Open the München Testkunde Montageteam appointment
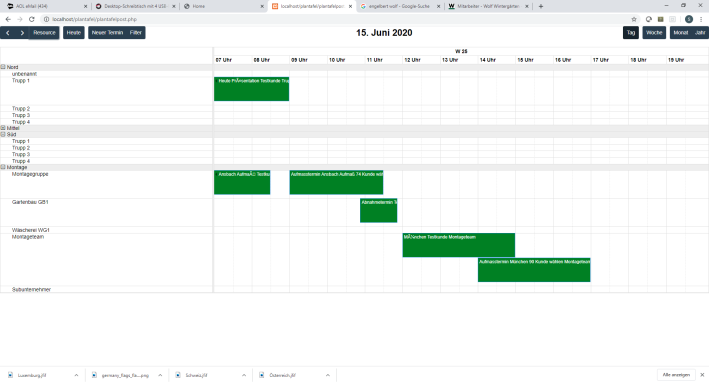The height and width of the screenshot is (384, 709). point(458,245)
